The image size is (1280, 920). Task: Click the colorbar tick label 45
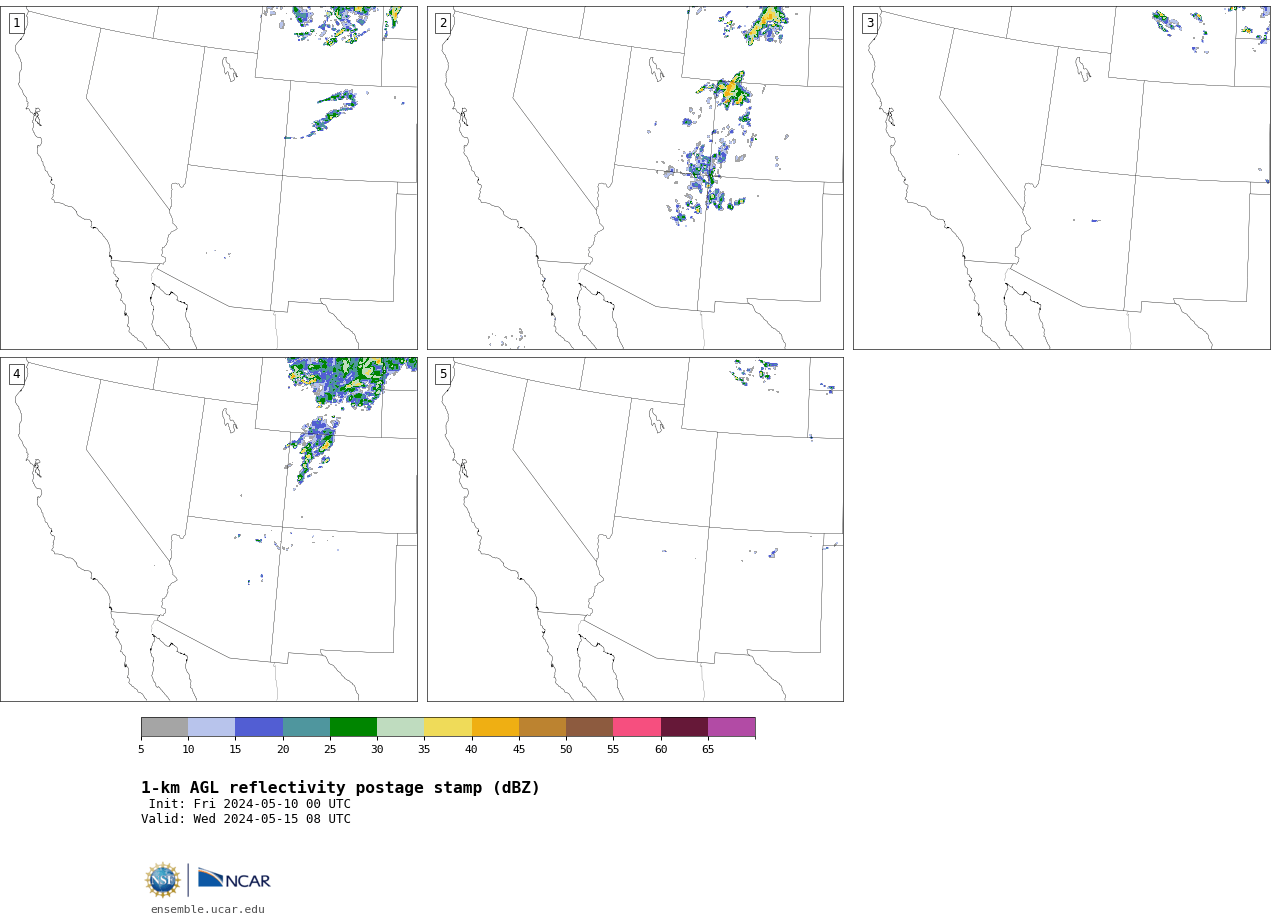519,749
